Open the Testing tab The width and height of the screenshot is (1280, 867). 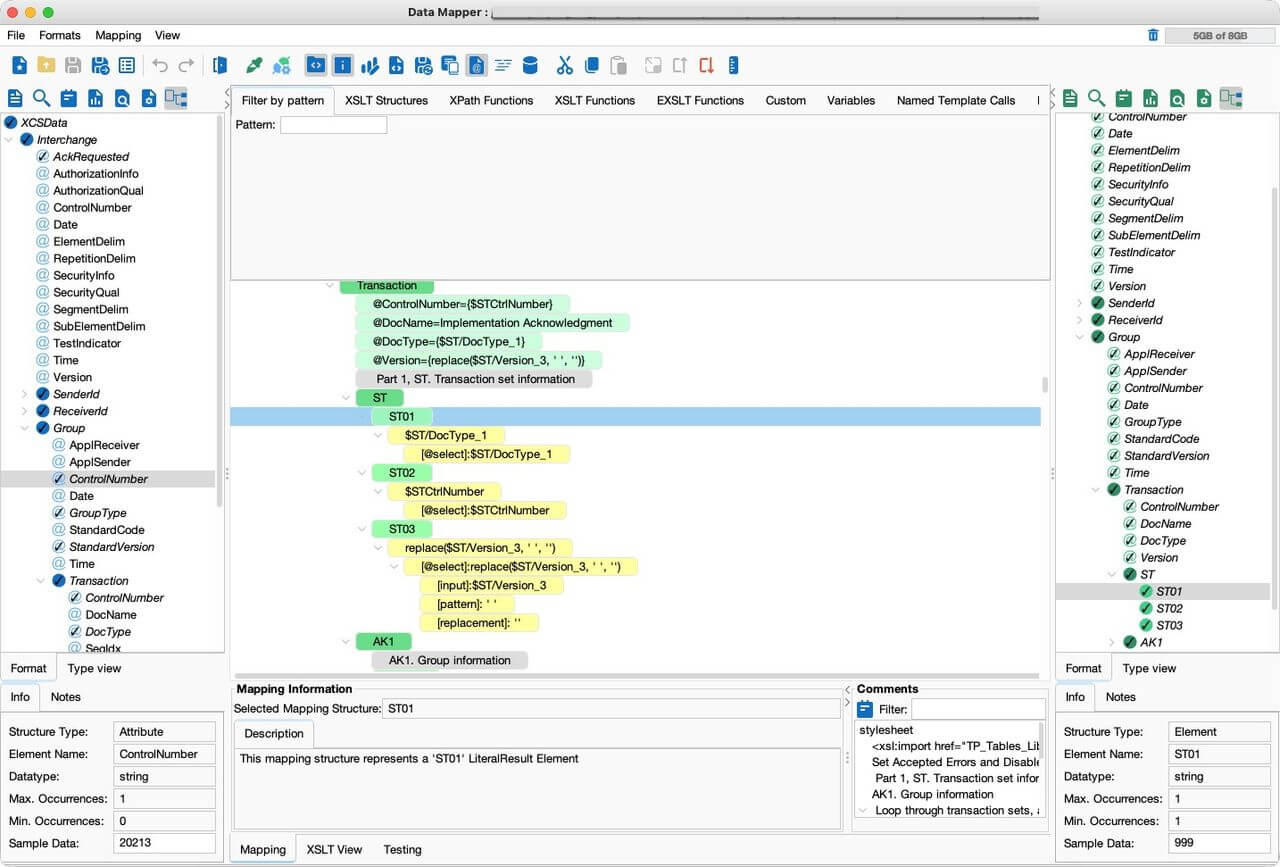(x=402, y=849)
